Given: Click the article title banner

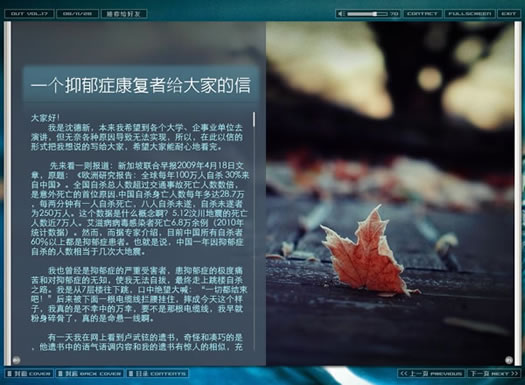Looking at the screenshot, I should (x=141, y=85).
